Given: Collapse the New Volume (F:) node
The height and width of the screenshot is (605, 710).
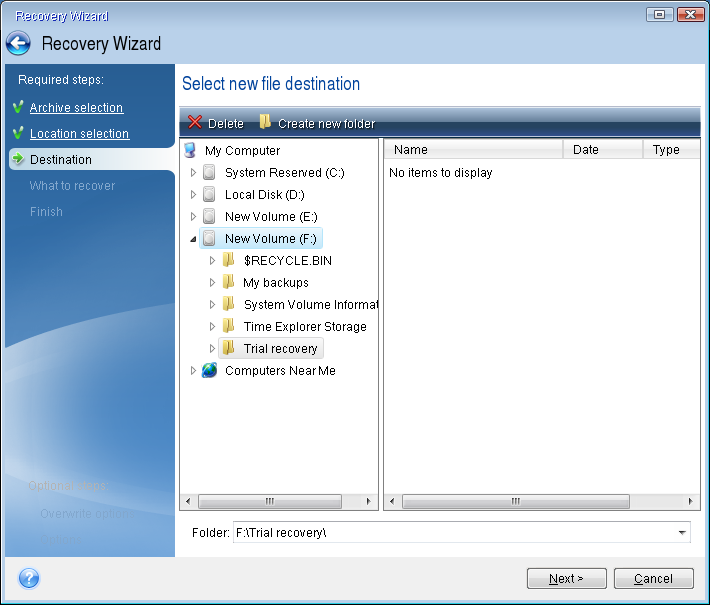Looking at the screenshot, I should (193, 239).
